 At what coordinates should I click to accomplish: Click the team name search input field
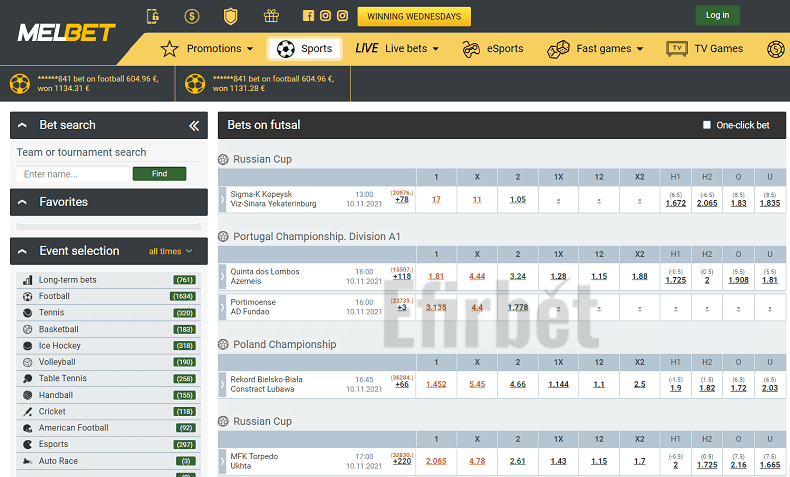tap(73, 174)
